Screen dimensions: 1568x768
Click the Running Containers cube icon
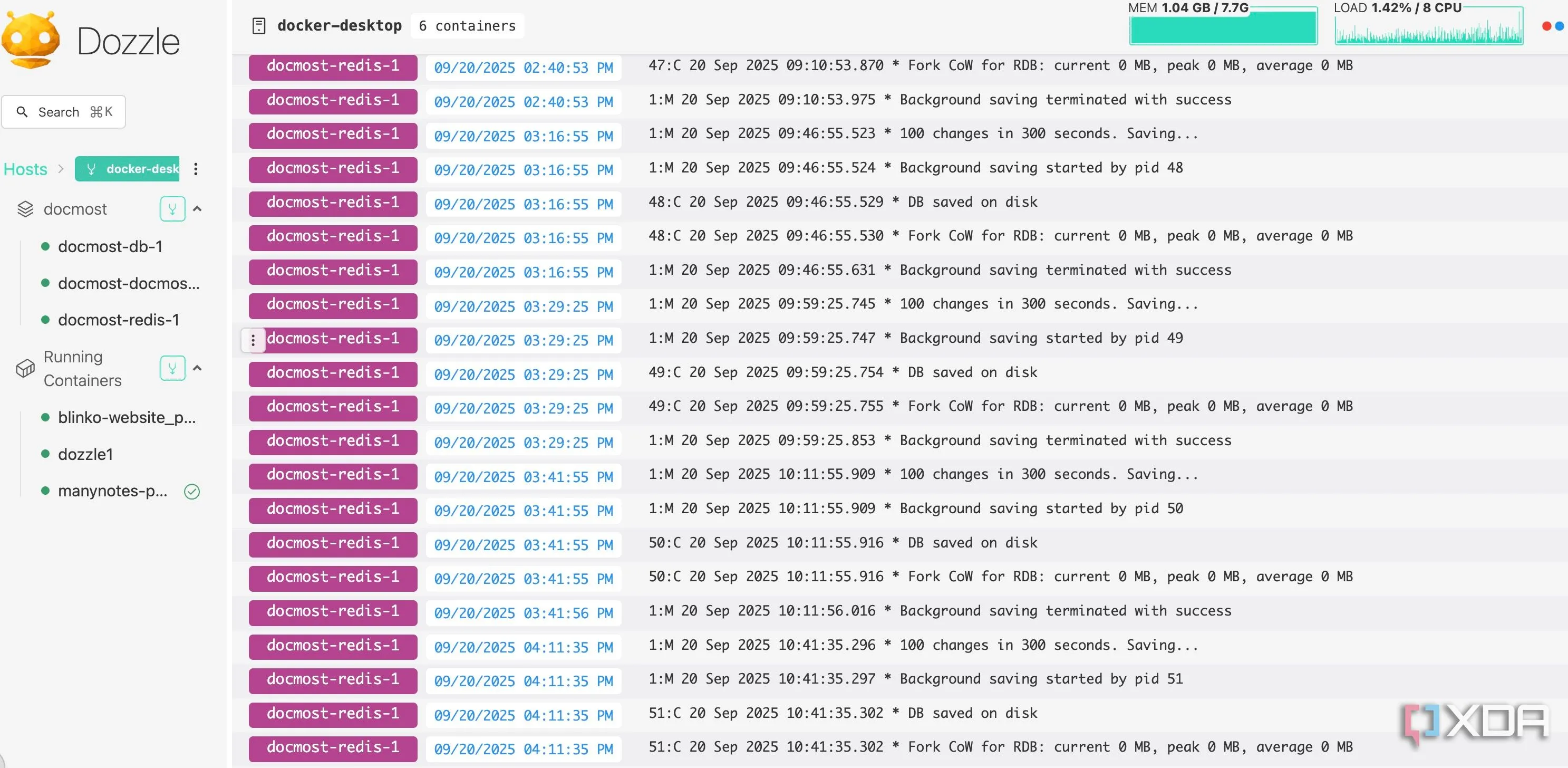[x=25, y=369]
